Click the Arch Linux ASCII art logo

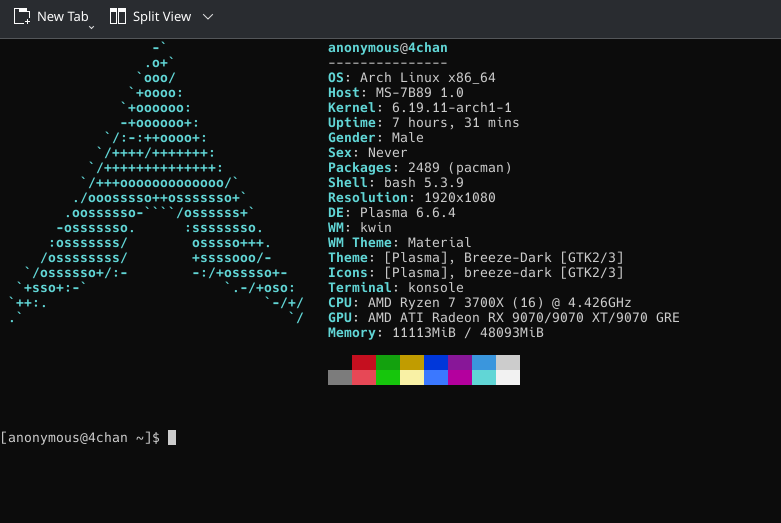[x=156, y=183]
